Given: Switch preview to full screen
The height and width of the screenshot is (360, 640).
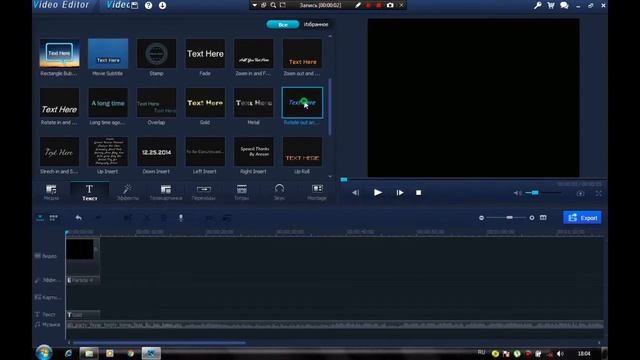Looking at the screenshot, I should (598, 193).
